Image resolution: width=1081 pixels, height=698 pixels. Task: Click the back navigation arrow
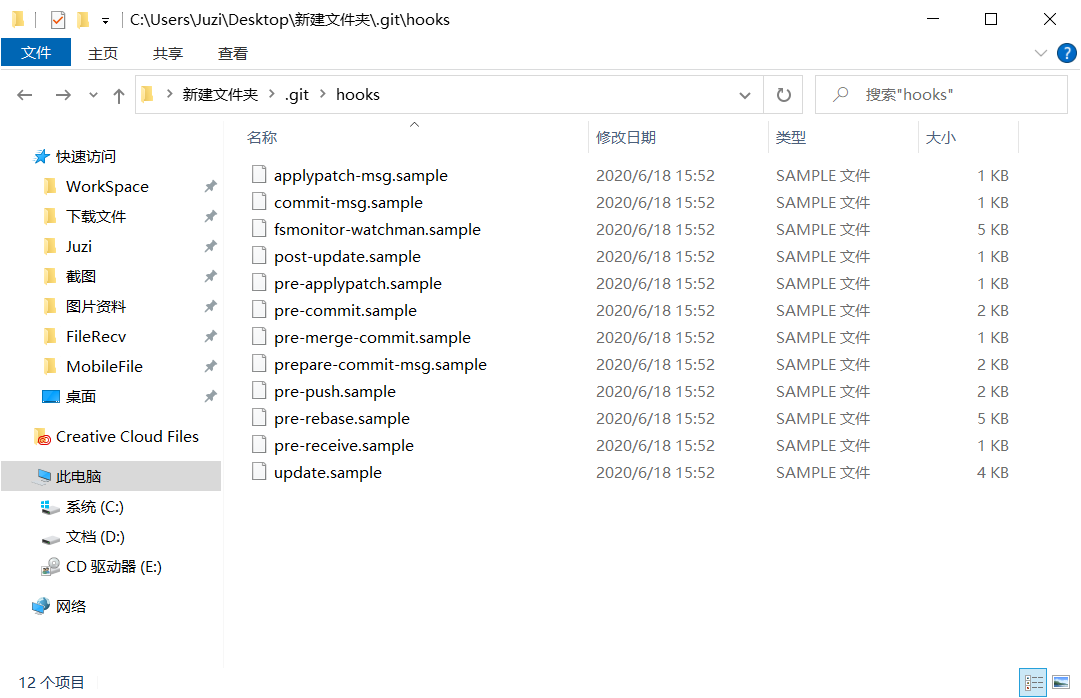coord(24,94)
